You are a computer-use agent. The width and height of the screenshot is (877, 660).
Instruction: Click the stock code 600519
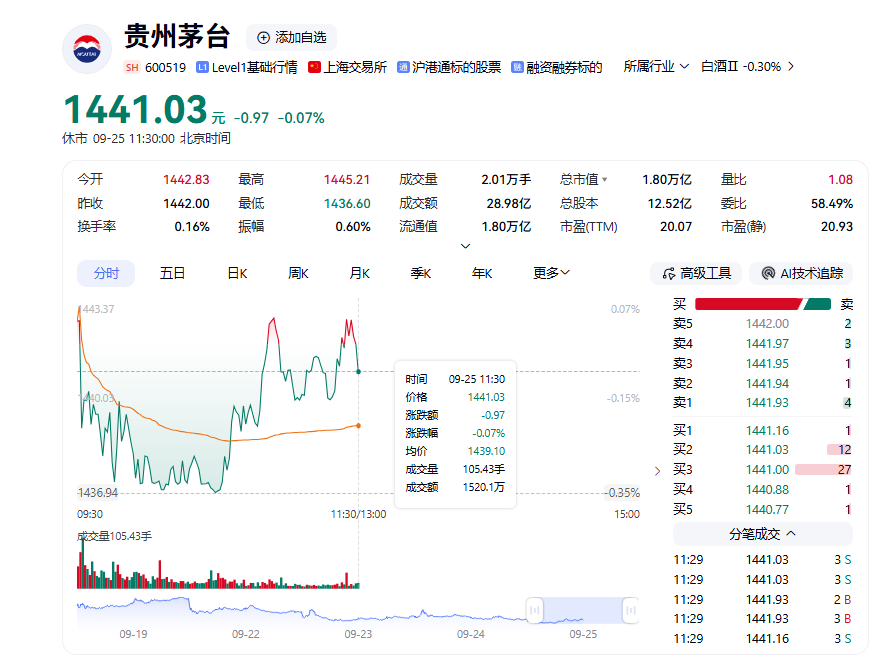[x=166, y=68]
